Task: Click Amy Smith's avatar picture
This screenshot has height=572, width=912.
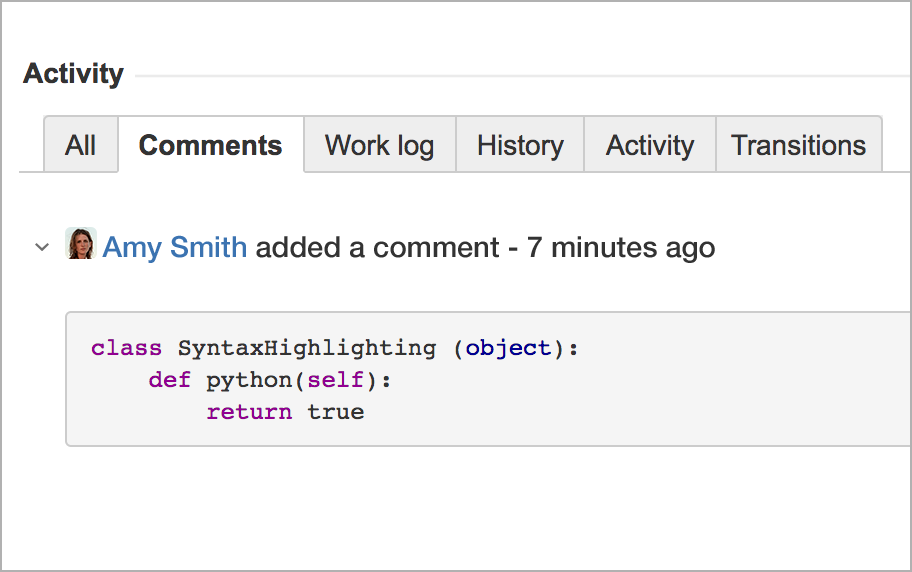Action: click(x=81, y=244)
